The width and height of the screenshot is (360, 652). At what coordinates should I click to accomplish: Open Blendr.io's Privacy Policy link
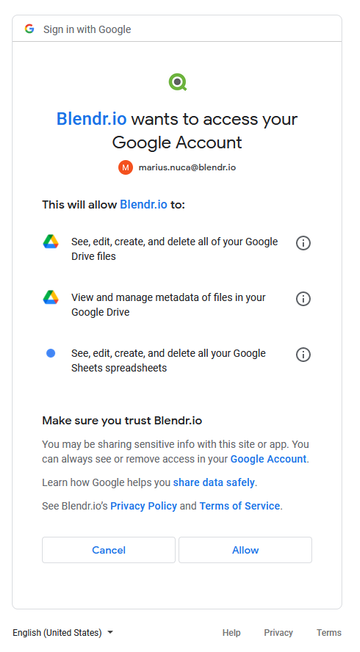tap(143, 506)
